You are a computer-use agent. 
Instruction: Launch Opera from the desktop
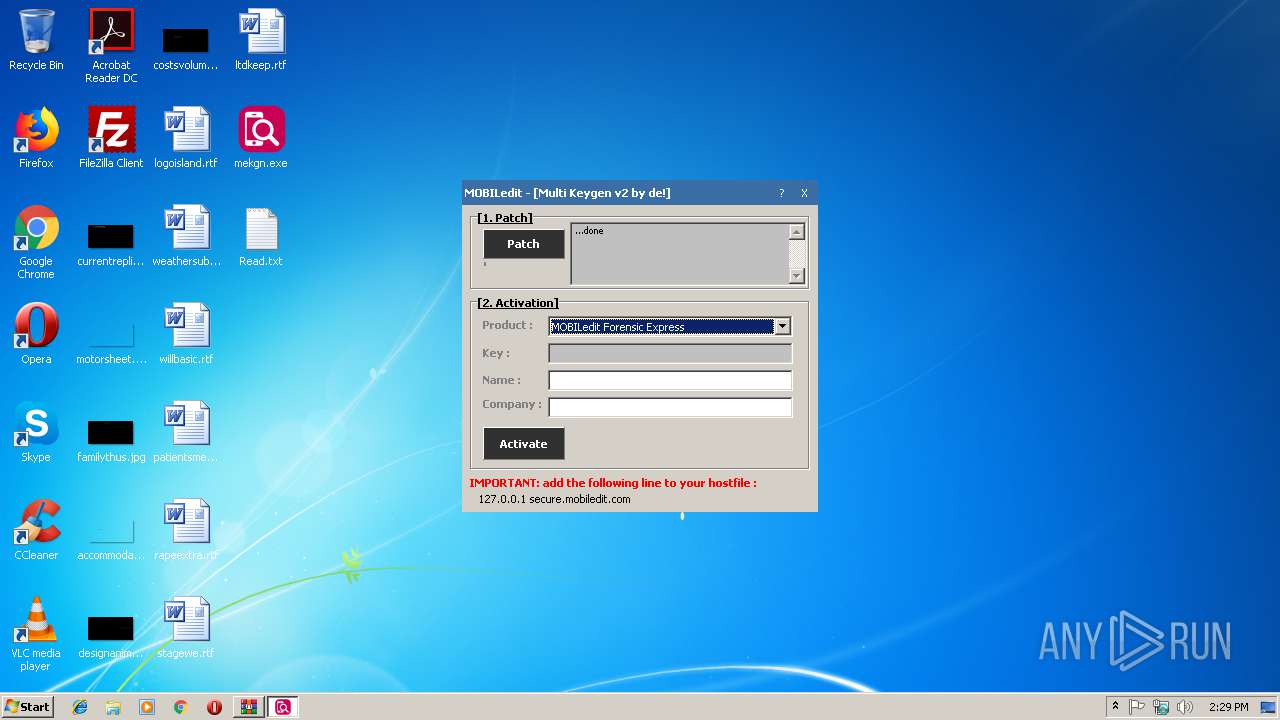pyautogui.click(x=36, y=334)
